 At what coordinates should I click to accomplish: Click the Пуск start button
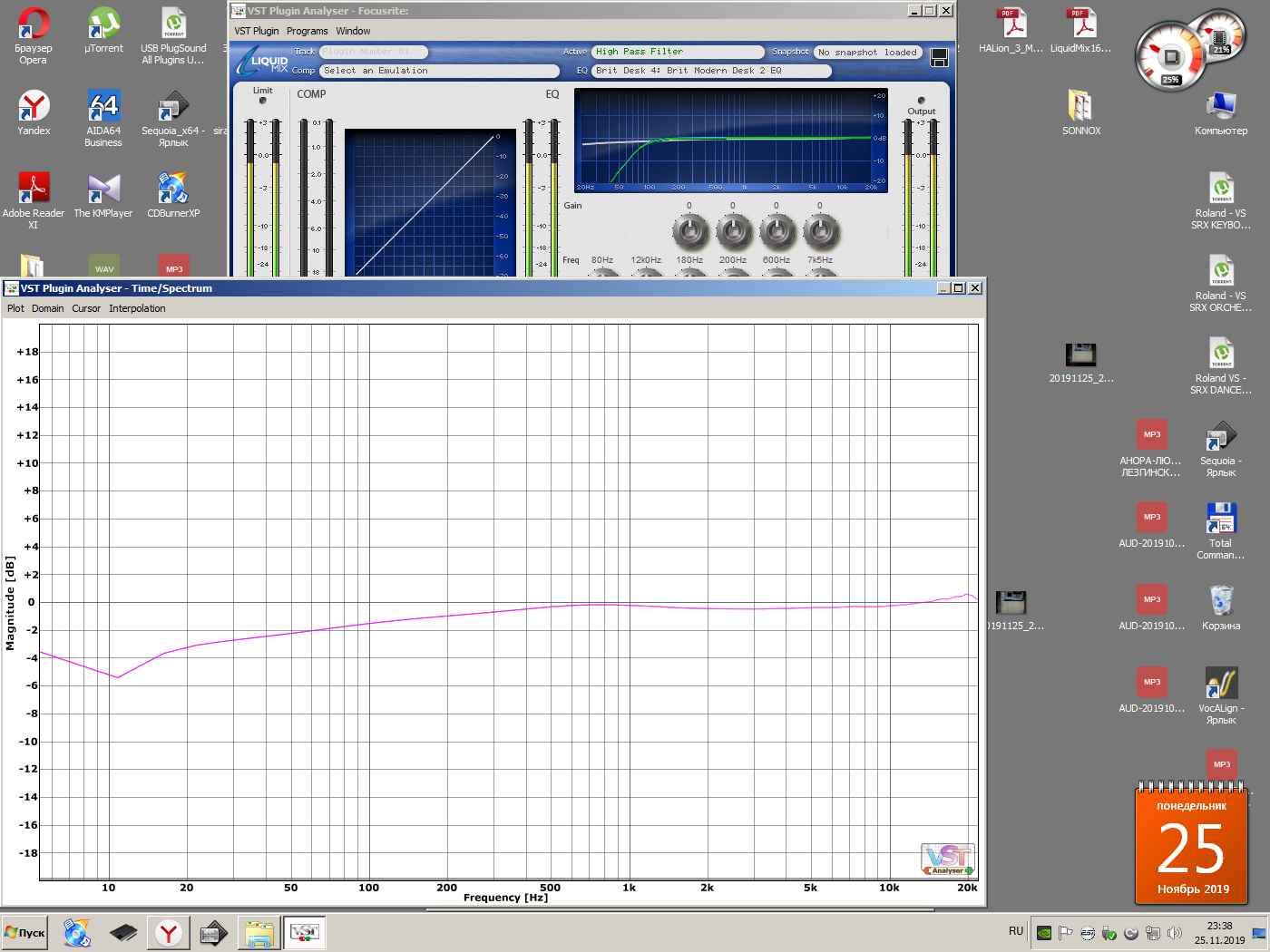(24, 932)
